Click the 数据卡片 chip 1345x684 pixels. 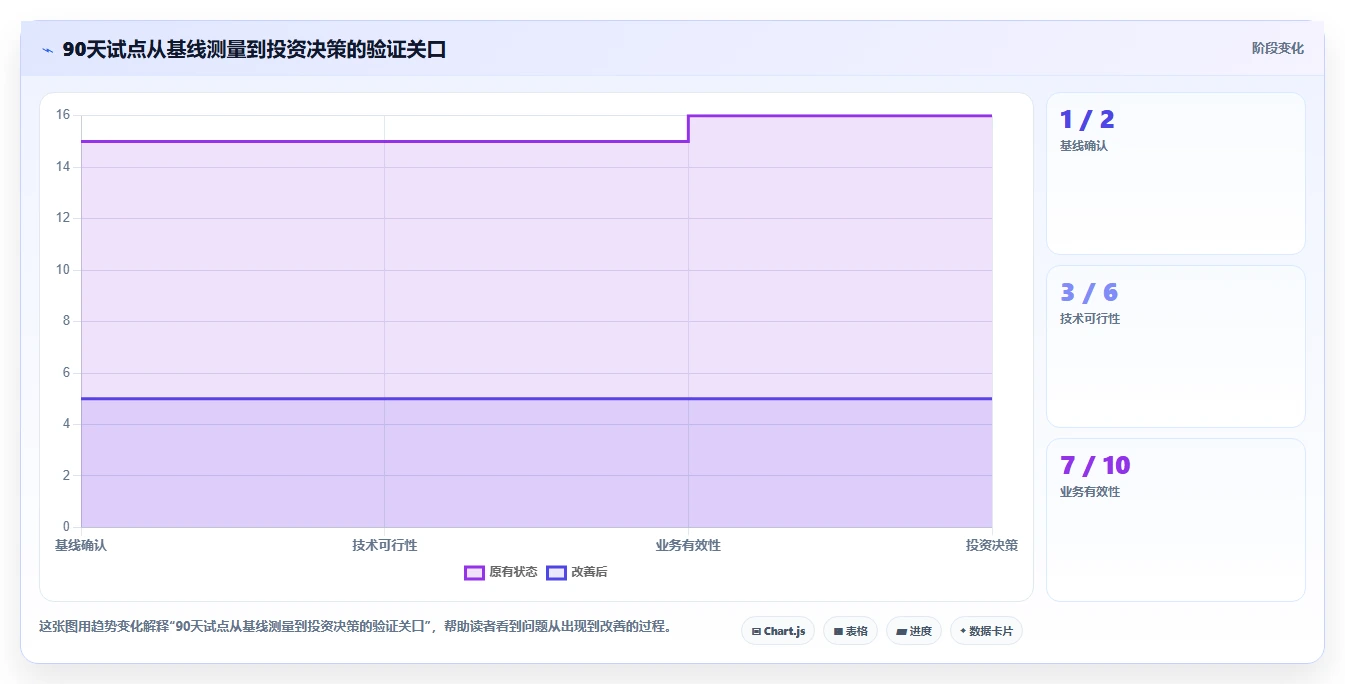point(986,631)
